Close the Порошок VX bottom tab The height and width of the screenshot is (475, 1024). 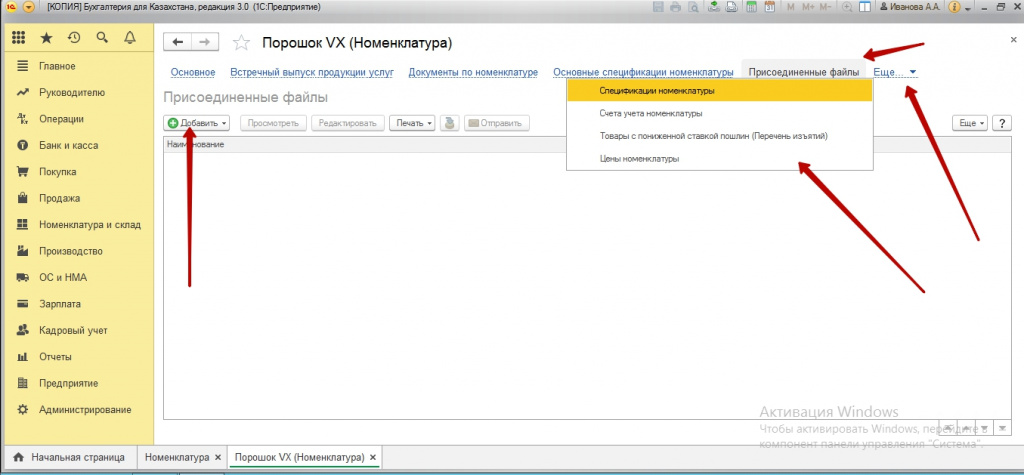click(x=372, y=457)
